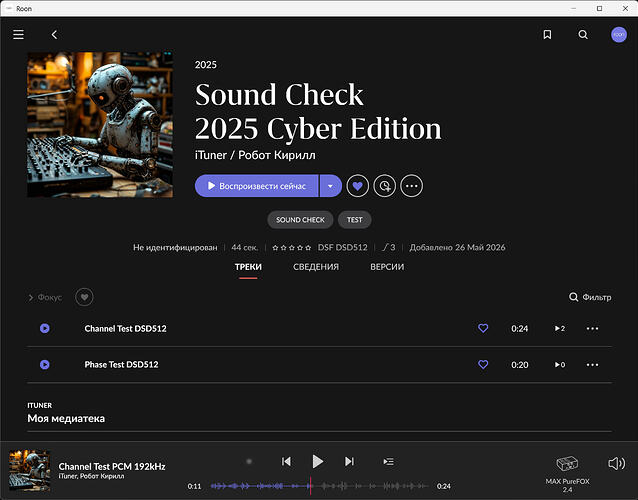The height and width of the screenshot is (500, 638).
Task: Open the volume speaker control
Action: 616,463
